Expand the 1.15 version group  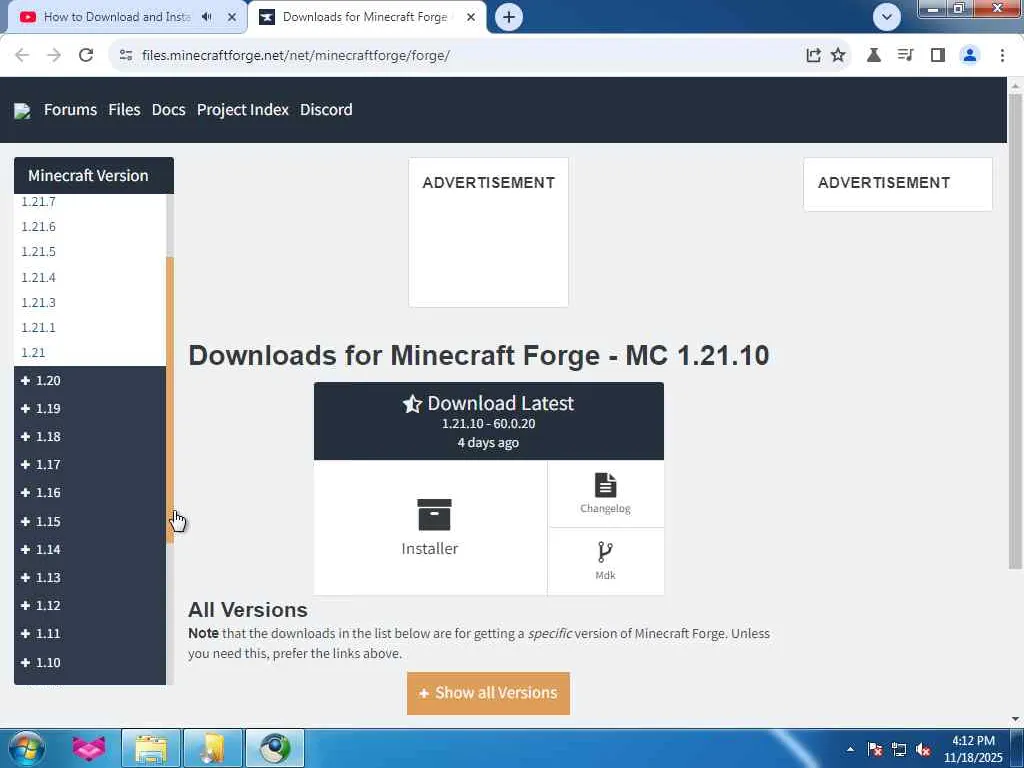point(89,522)
